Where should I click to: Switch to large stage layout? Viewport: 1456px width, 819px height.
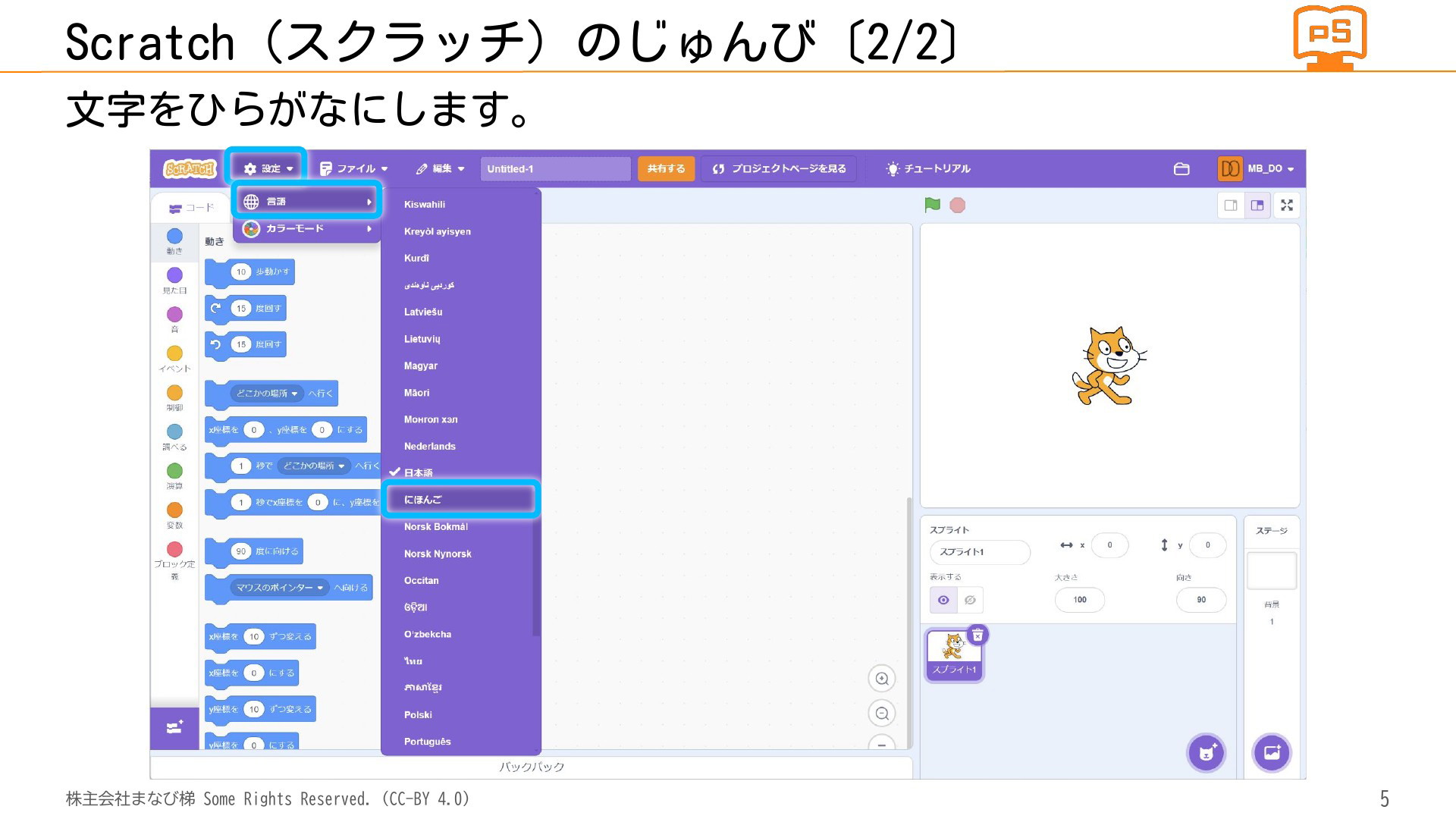(1257, 206)
